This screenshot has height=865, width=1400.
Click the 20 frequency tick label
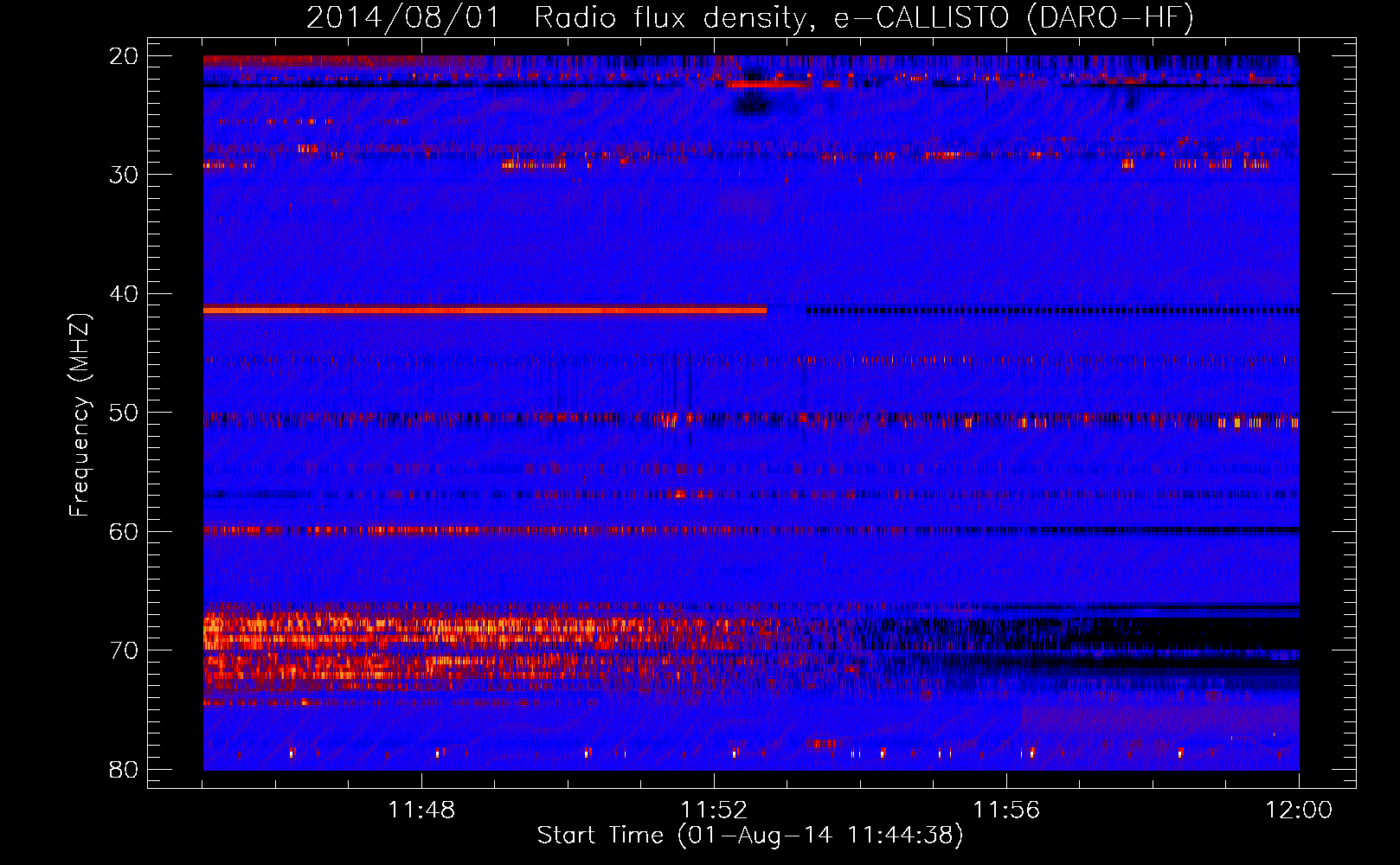point(124,56)
